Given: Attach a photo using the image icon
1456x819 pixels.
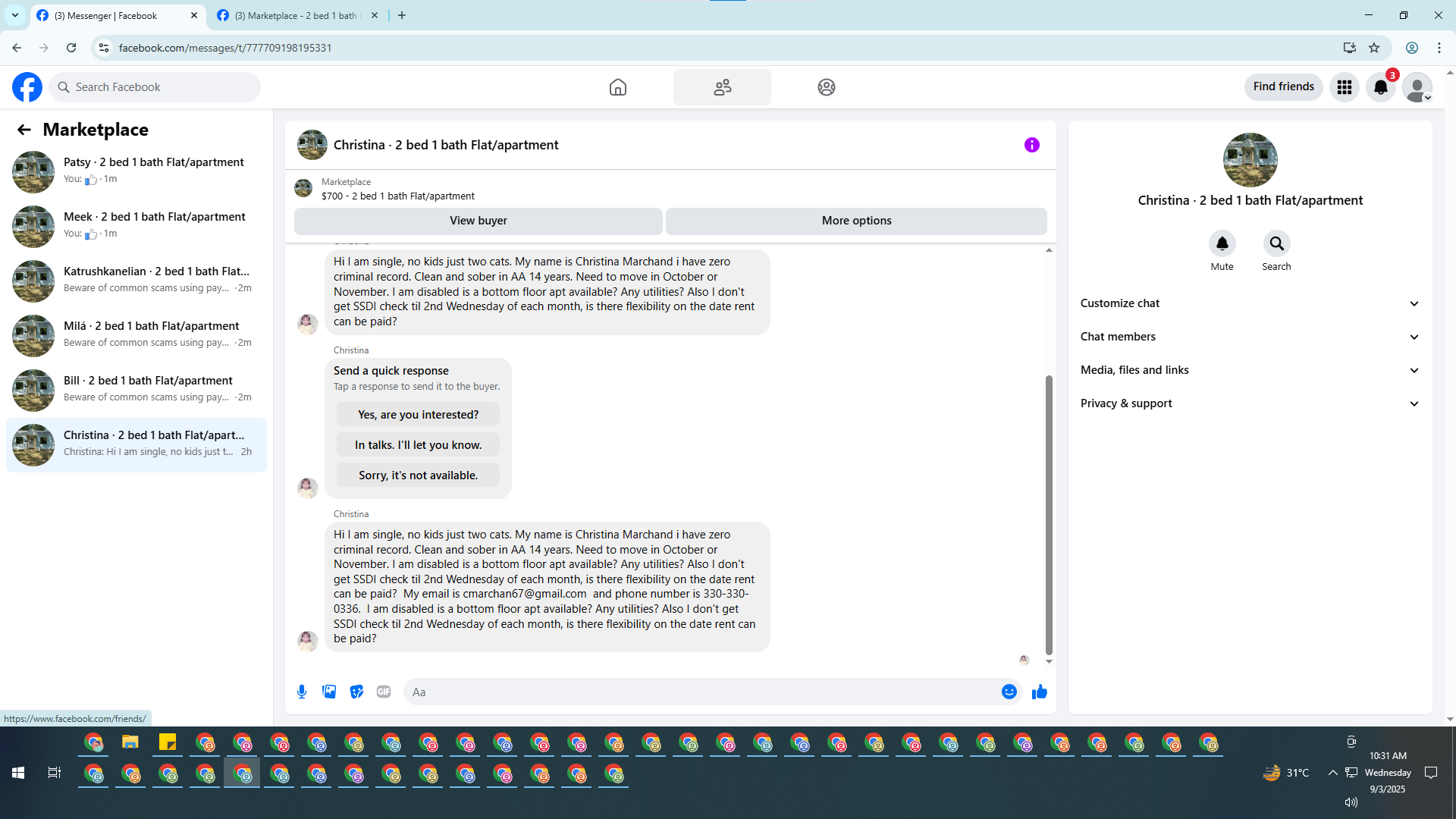Looking at the screenshot, I should pos(329,692).
